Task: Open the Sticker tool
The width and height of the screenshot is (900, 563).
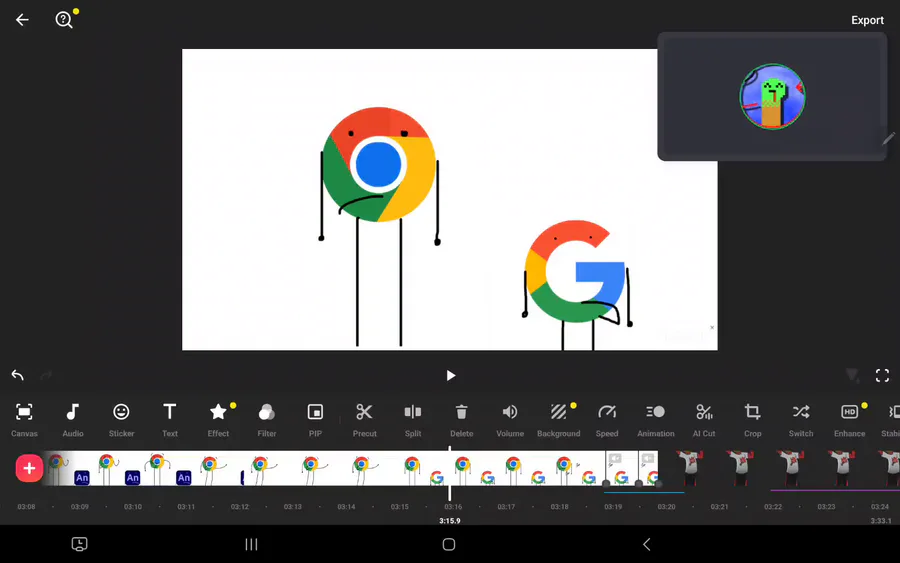Action: (x=121, y=420)
